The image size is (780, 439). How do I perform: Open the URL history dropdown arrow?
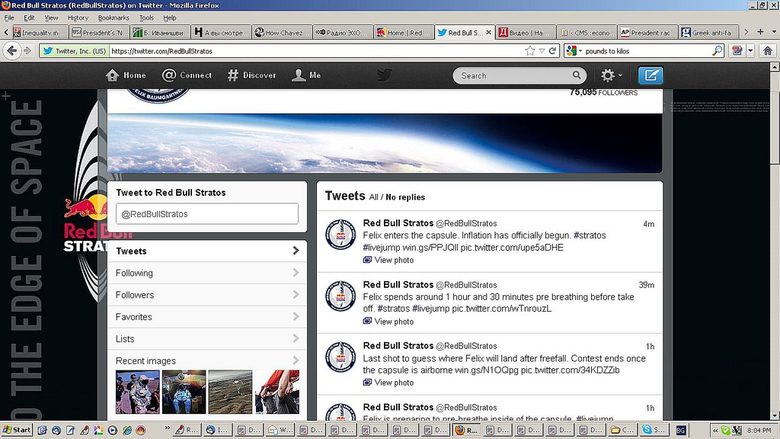click(542, 51)
